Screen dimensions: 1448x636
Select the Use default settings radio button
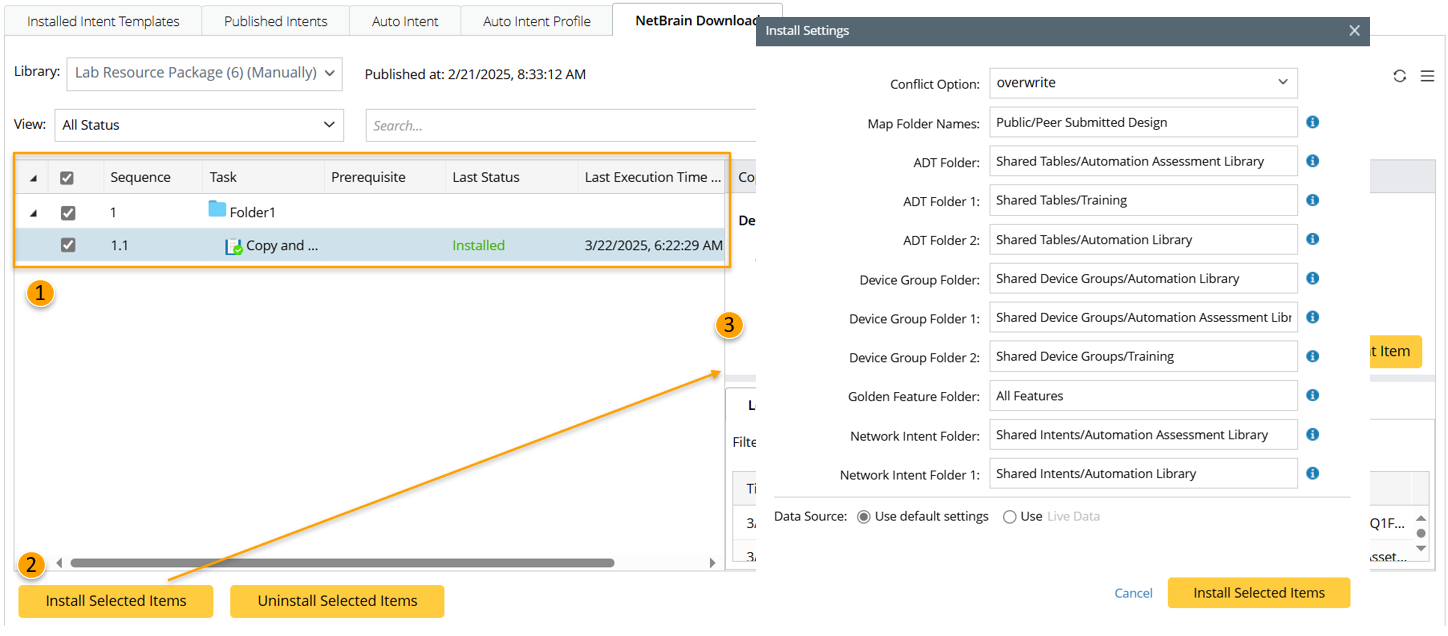tap(864, 517)
